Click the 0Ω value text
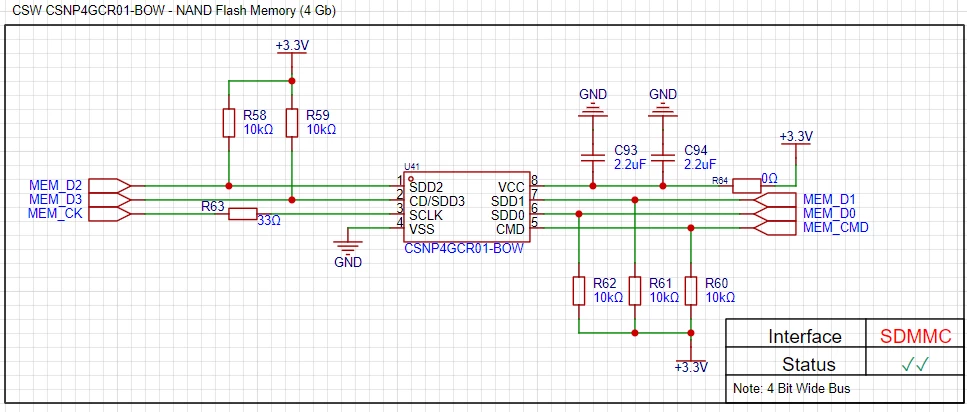Screen dimensions: 967x412 (770, 178)
